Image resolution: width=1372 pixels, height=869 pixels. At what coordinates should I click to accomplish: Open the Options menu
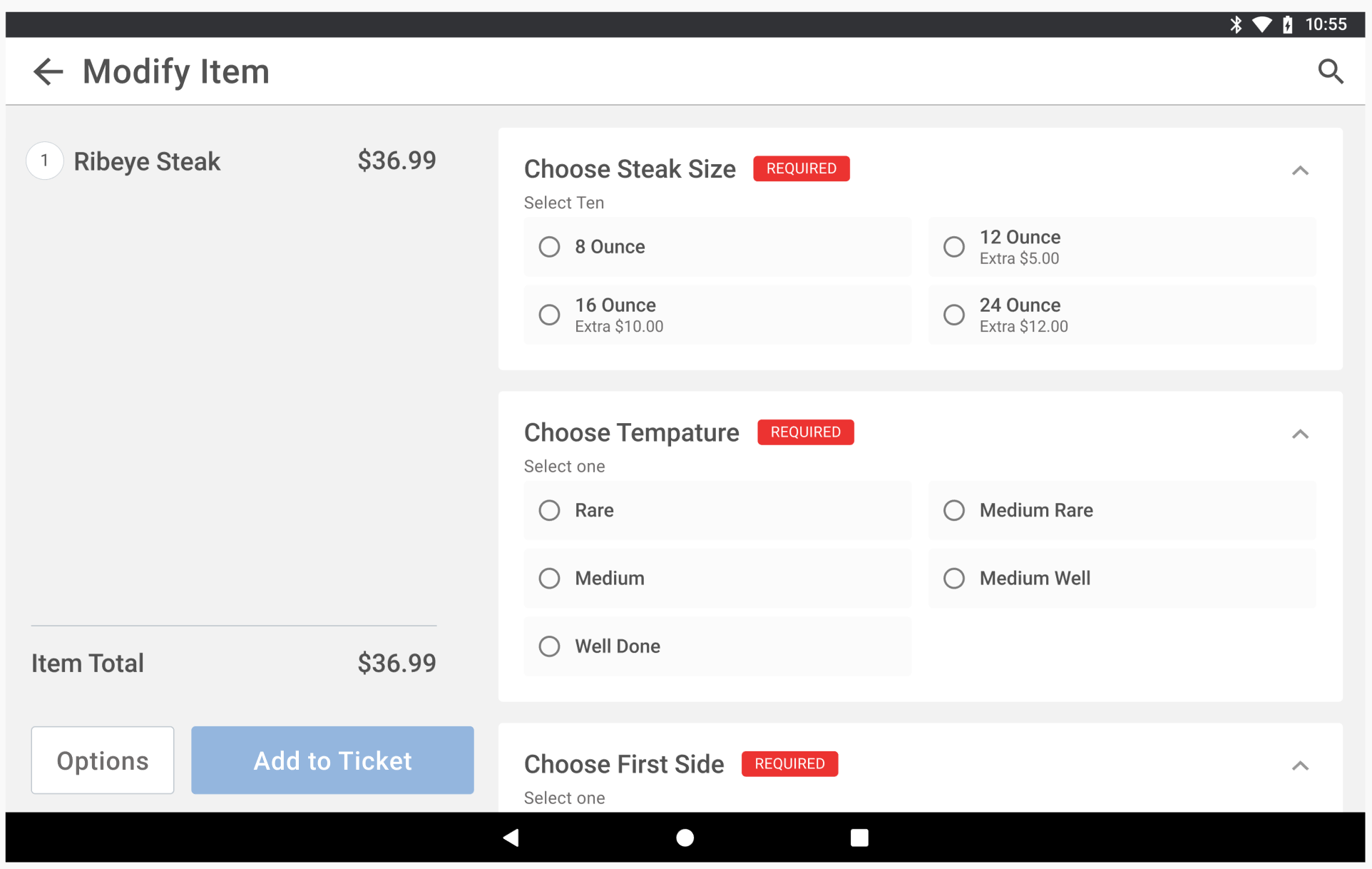[x=102, y=760]
